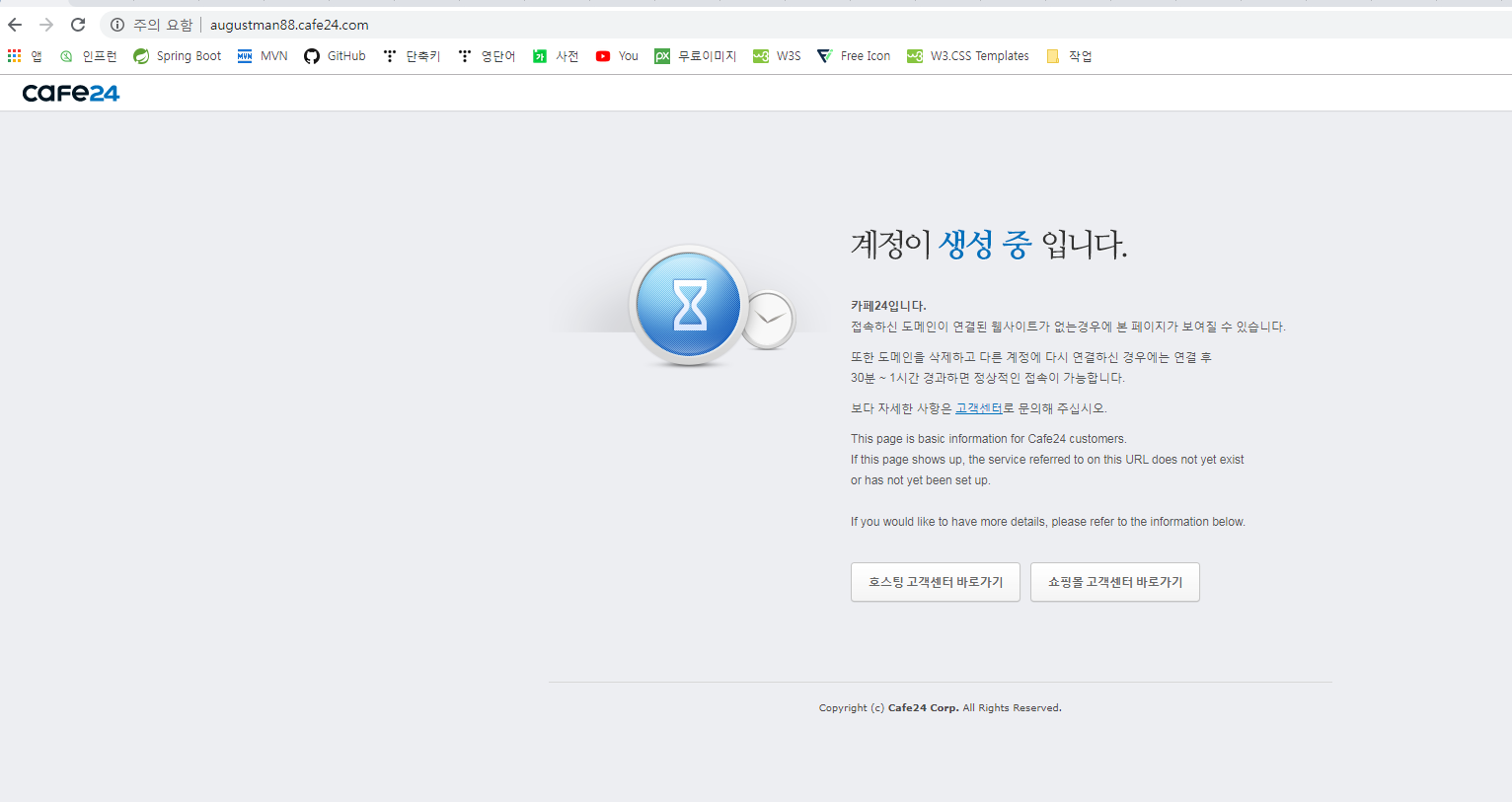Open the Spring Boot bookmark
The height and width of the screenshot is (802, 1512).
click(178, 56)
